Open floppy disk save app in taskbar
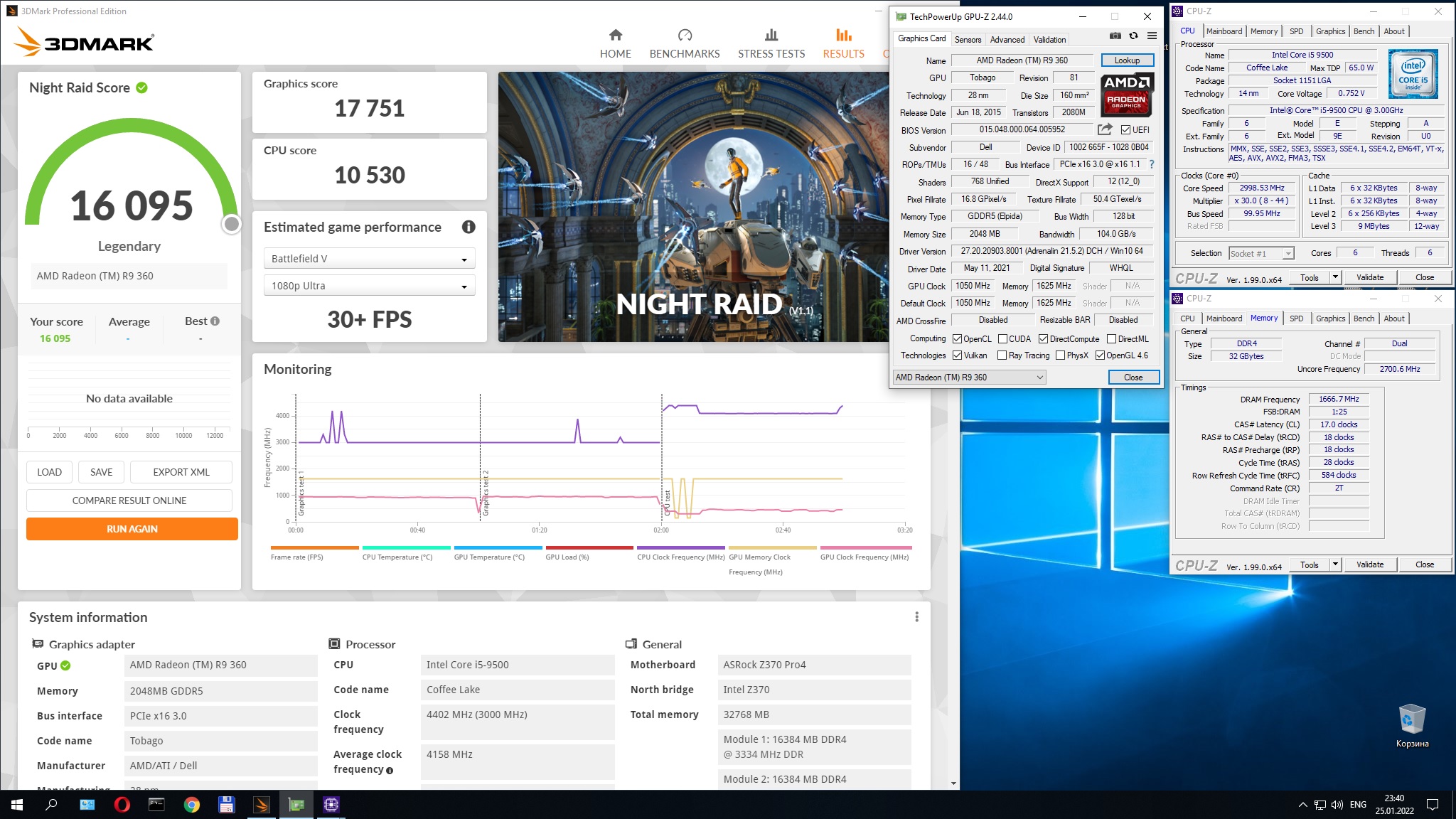Screen dimensions: 1456x819 pyautogui.click(x=226, y=805)
